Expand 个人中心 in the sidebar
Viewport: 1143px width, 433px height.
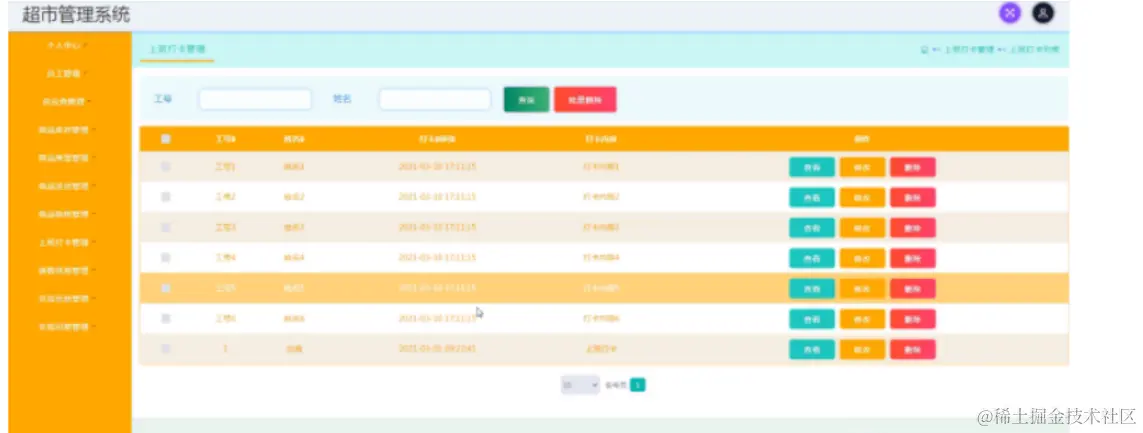point(66,45)
